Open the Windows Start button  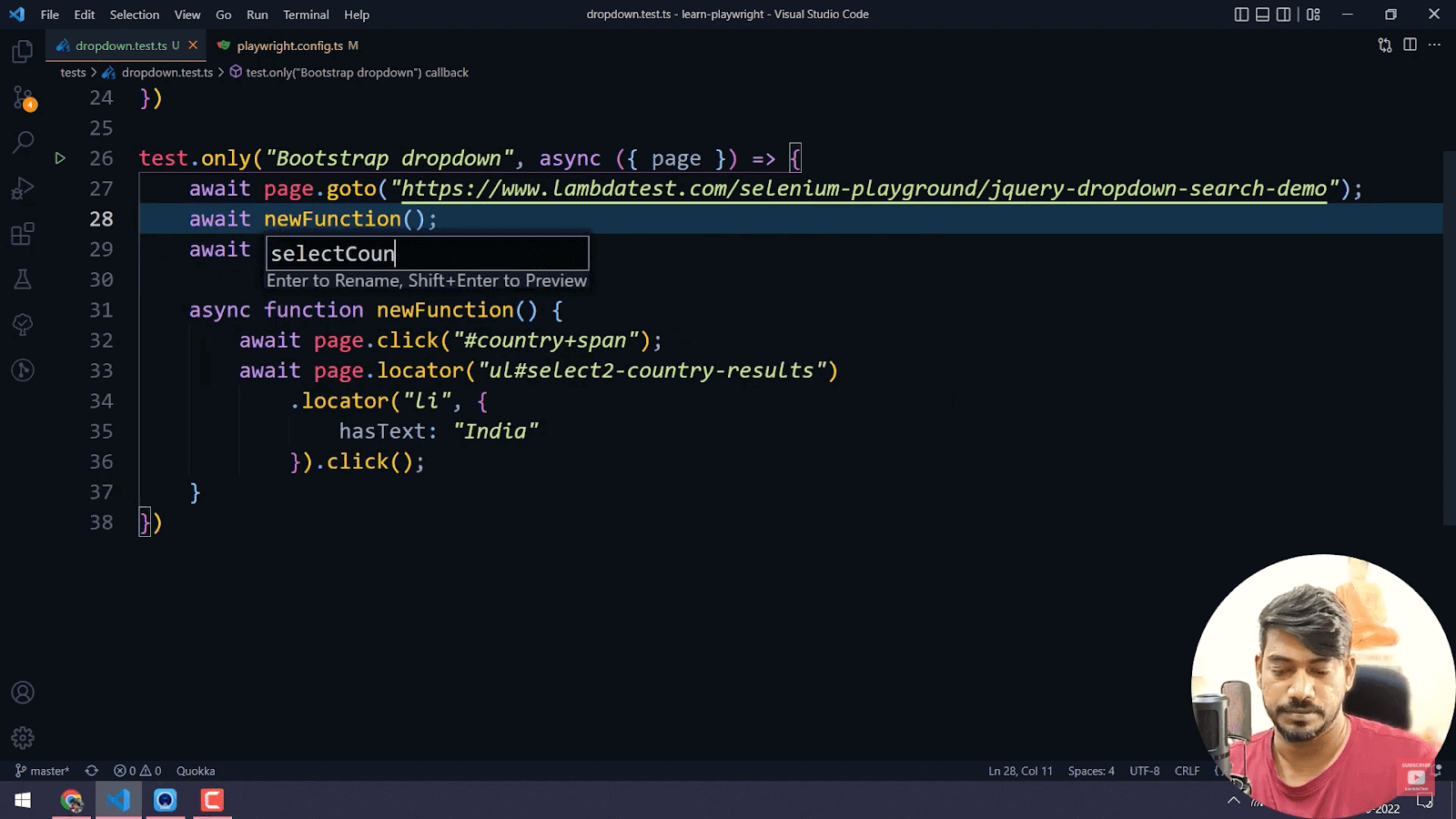click(23, 801)
